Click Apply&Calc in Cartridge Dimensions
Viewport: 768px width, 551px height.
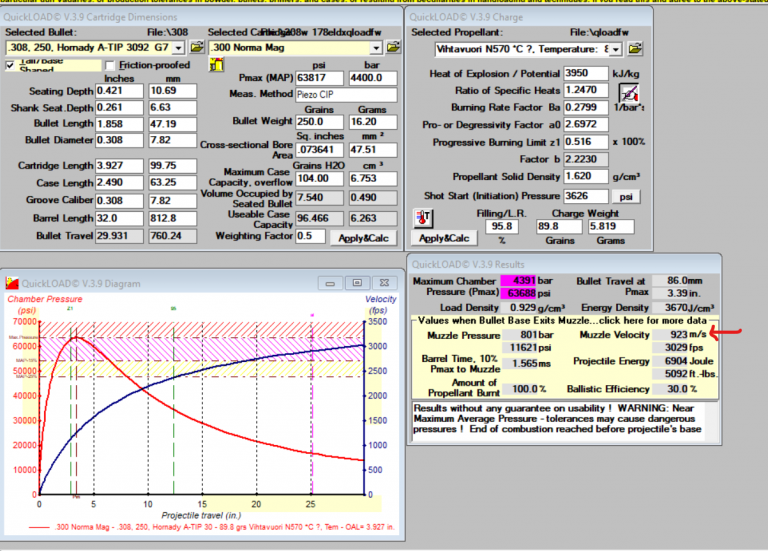364,238
